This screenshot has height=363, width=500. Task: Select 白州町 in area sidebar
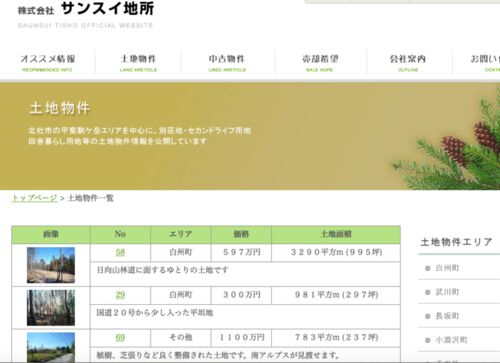point(447,268)
